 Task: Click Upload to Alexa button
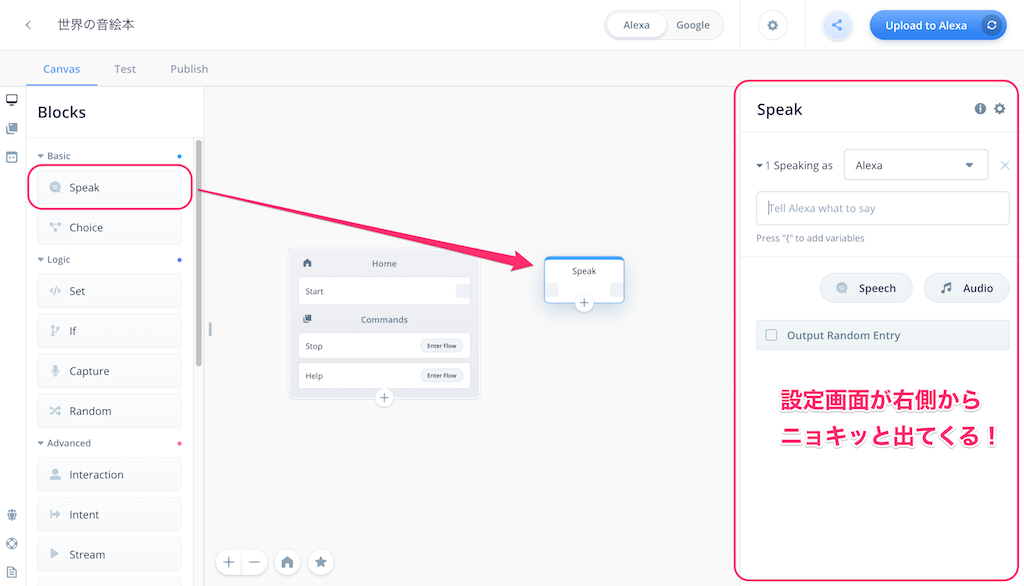[x=938, y=25]
